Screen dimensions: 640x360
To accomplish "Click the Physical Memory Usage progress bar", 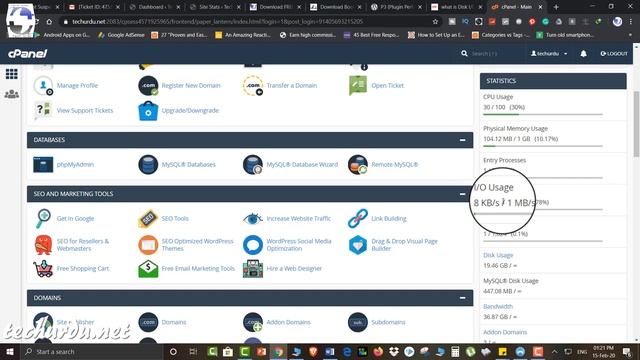I will tap(543, 146).
